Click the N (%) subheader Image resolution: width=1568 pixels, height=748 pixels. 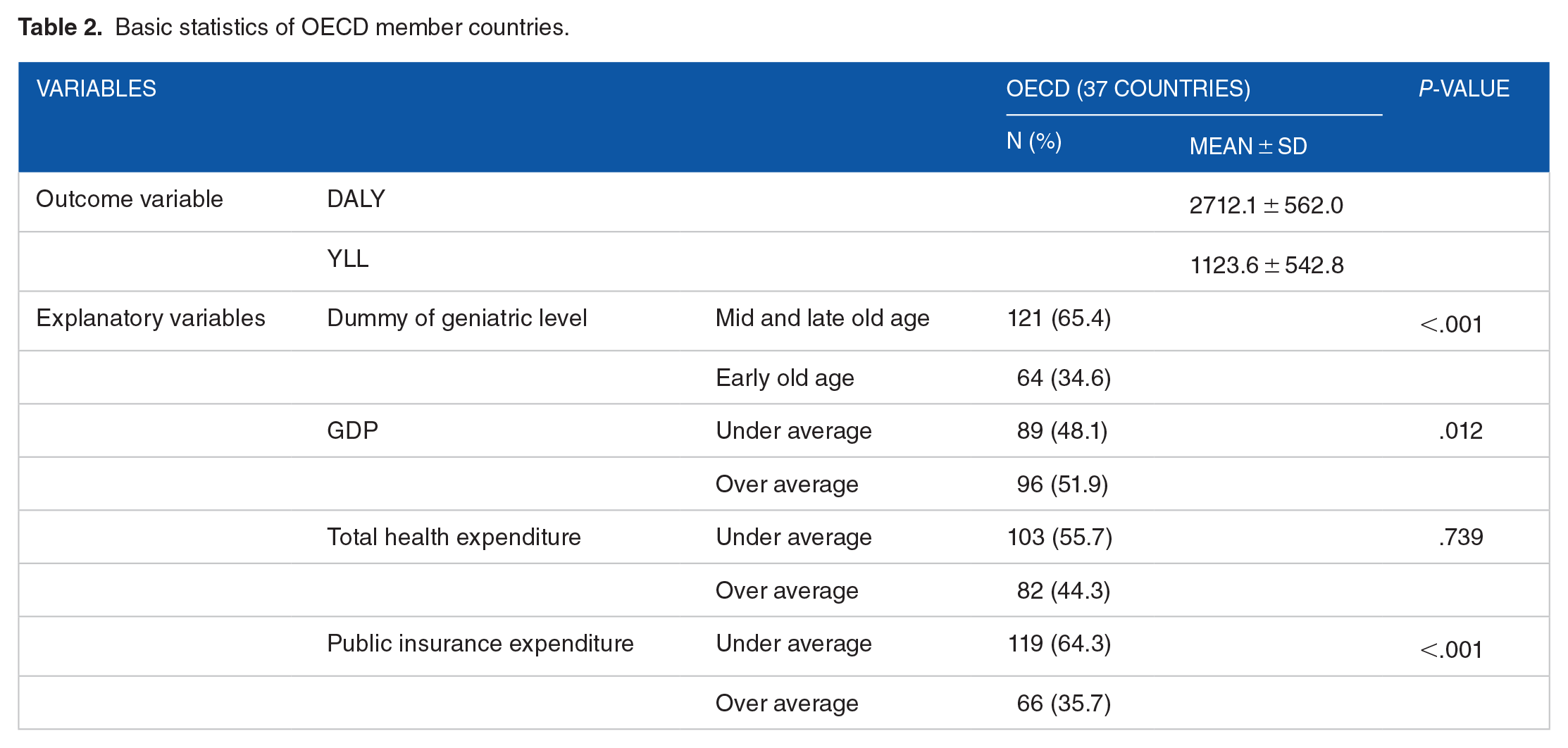1034,141
